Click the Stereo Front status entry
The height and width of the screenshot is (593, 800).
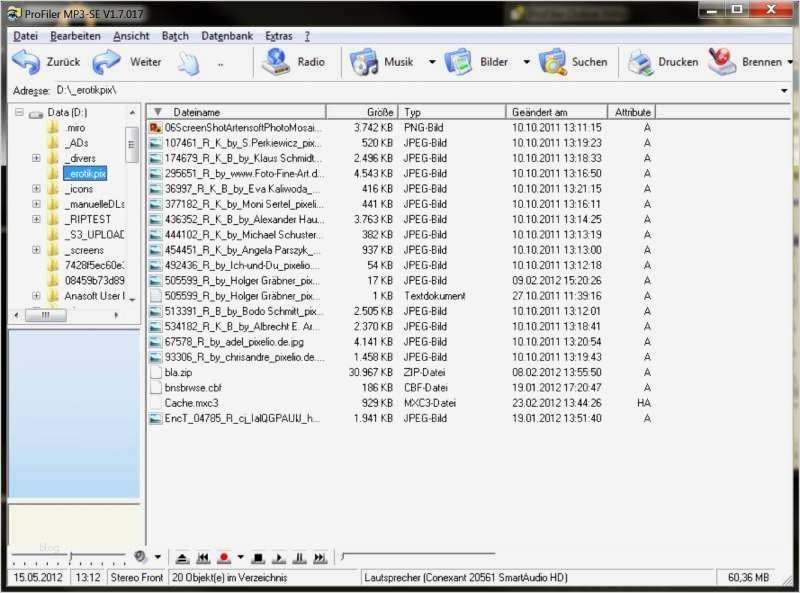136,578
